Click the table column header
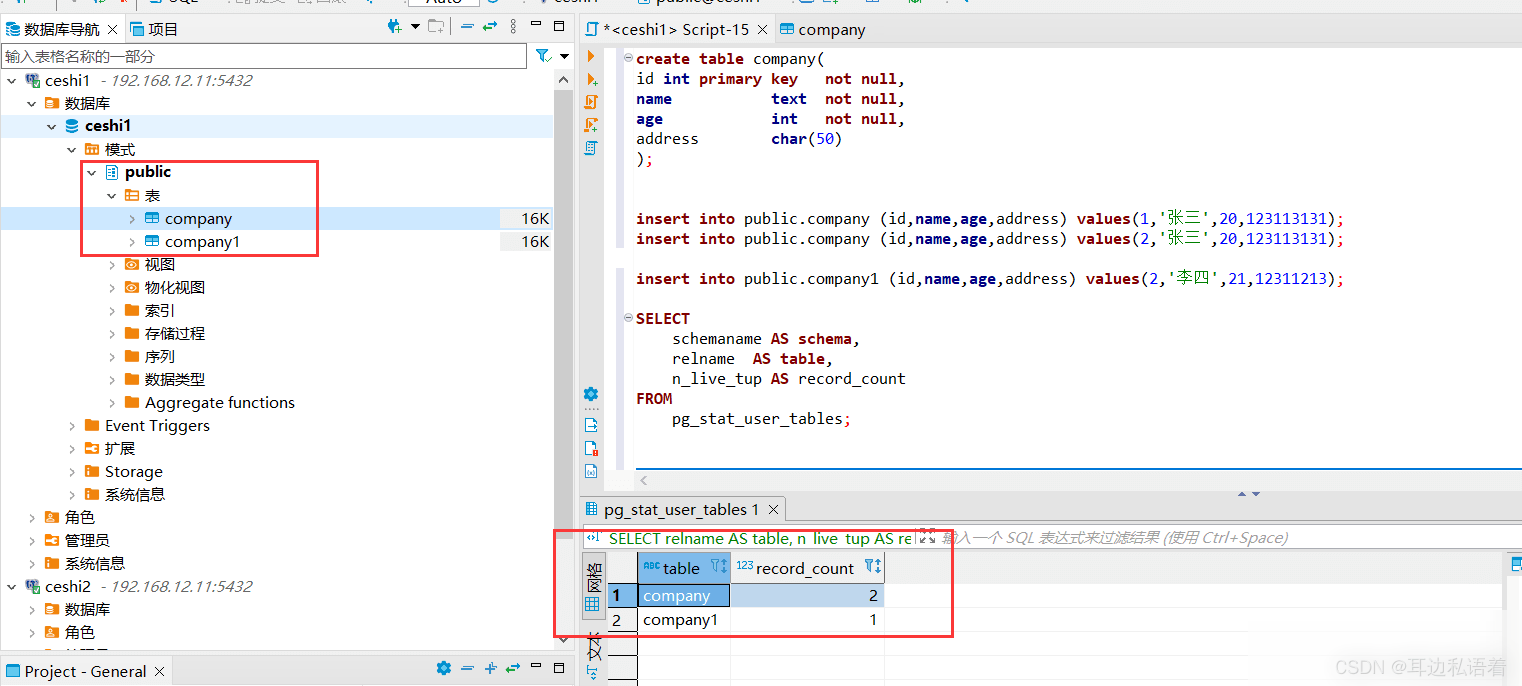Screen dimensions: 1522x686 [683, 568]
